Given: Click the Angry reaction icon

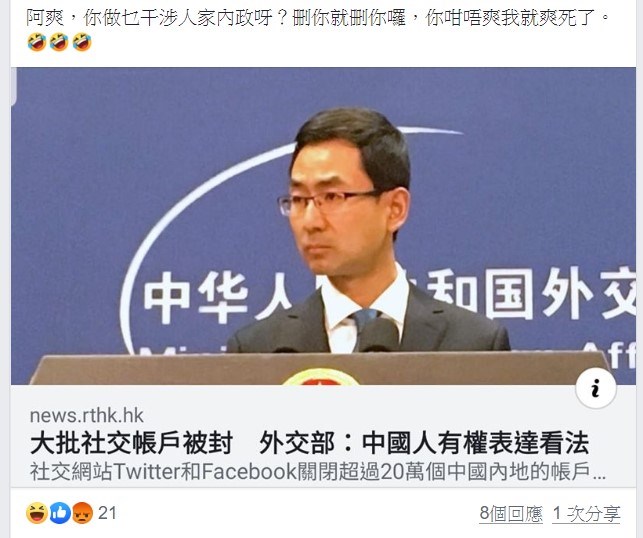Looking at the screenshot, I should pos(82,513).
